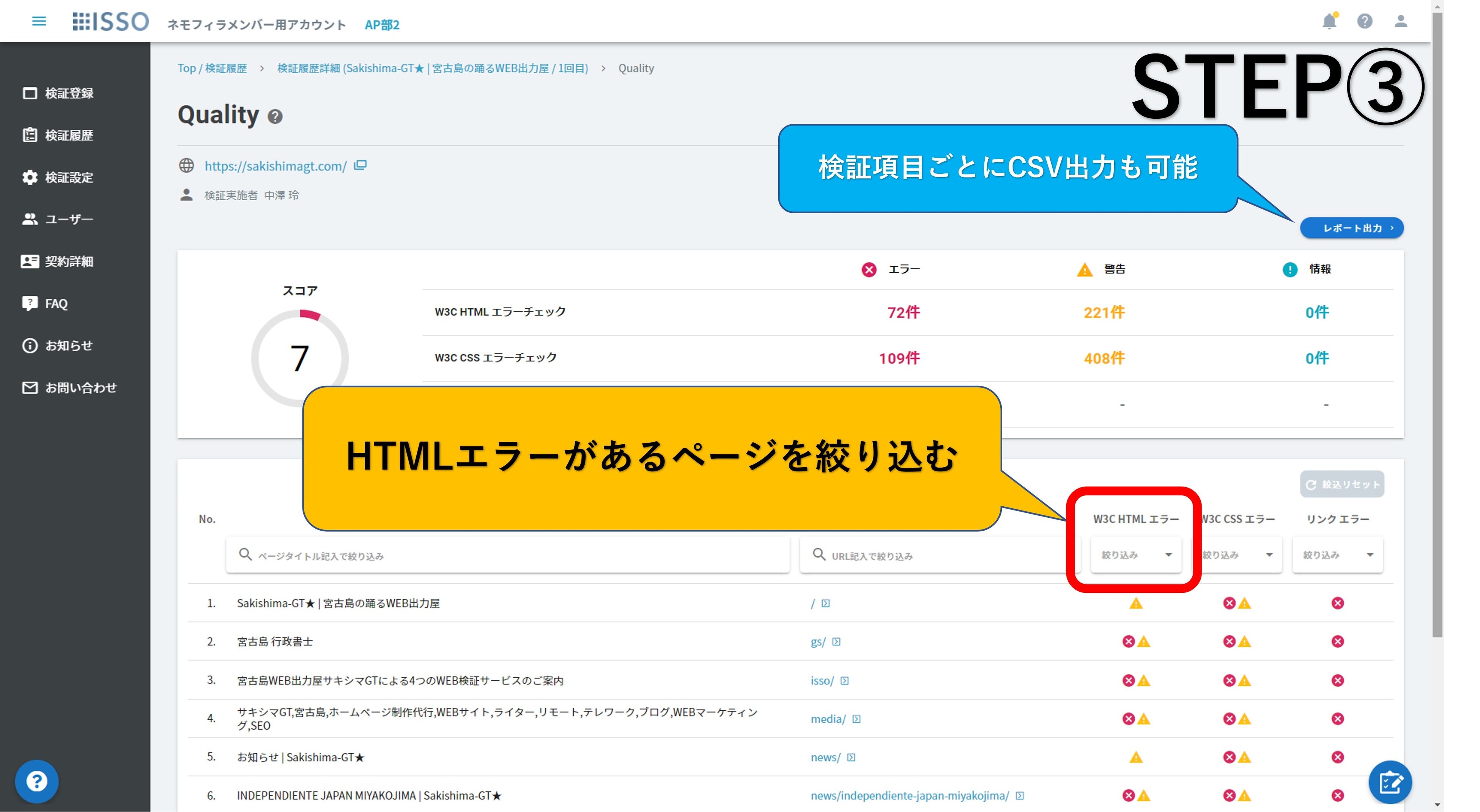The height and width of the screenshot is (812, 1480).
Task: Click the page title filter search field
Action: [508, 555]
